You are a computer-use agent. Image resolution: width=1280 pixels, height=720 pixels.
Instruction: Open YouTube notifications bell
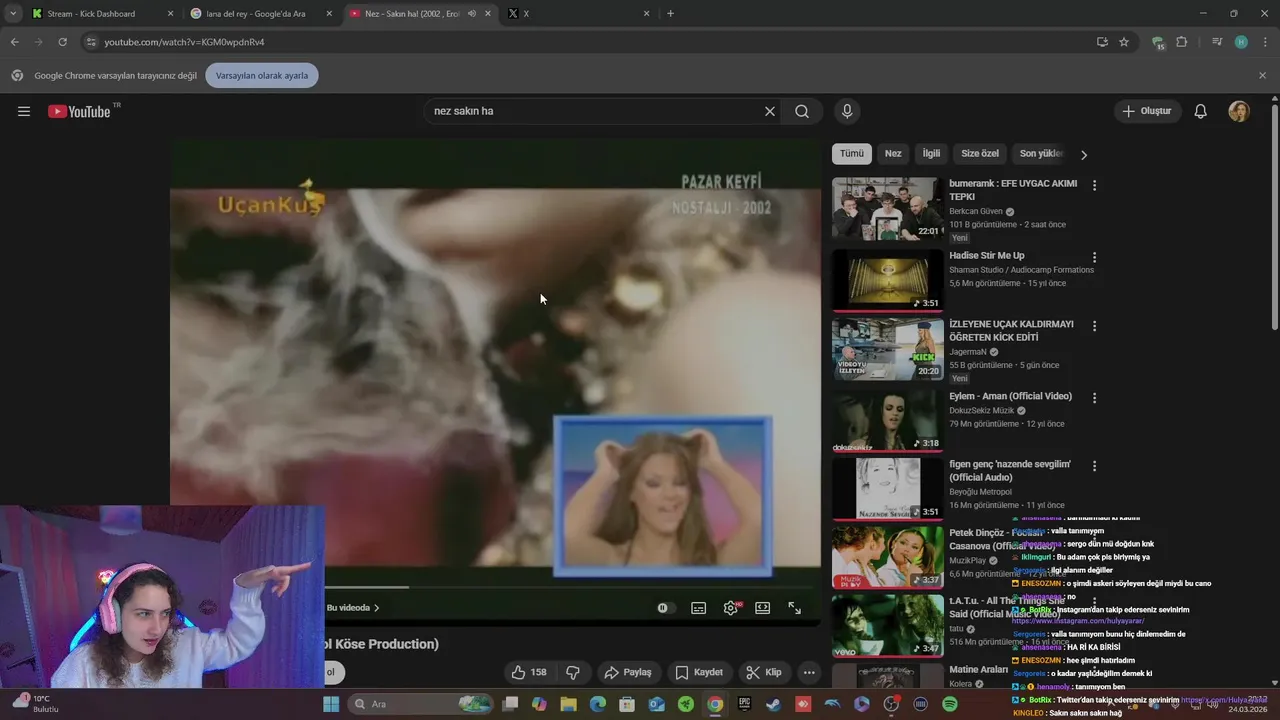[1201, 111]
